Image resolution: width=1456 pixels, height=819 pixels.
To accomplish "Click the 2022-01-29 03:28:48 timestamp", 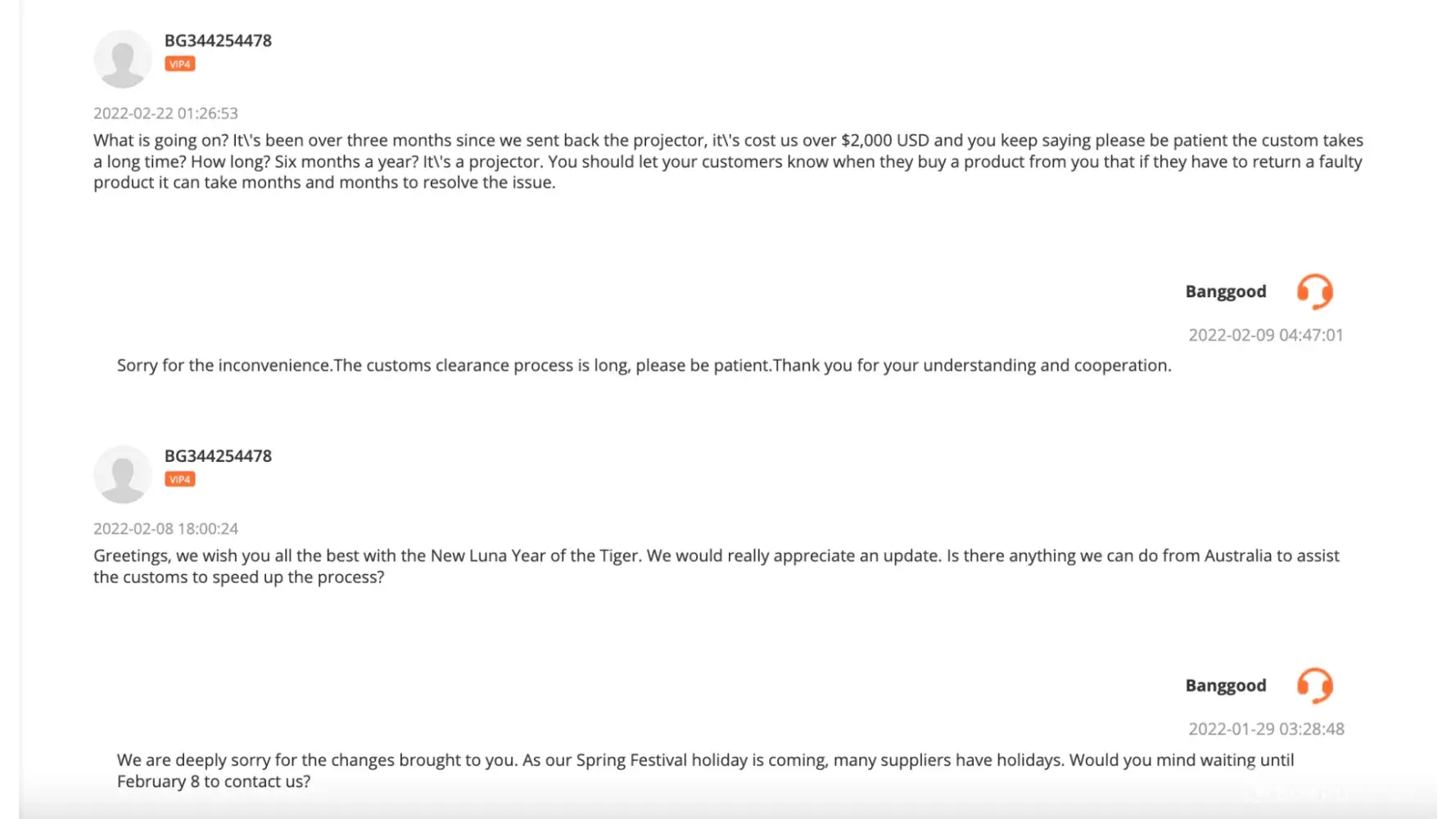I will tap(1266, 729).
